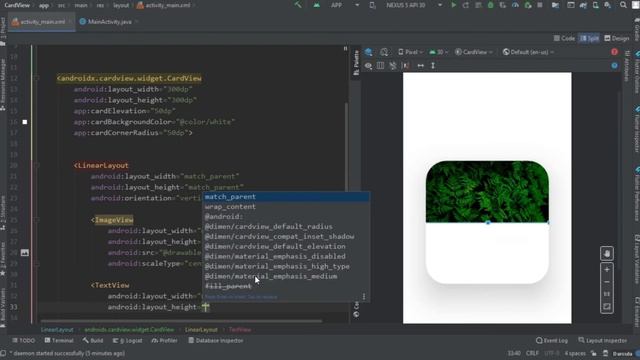Click the Apply Changes and Restart icon
This screenshot has height=360, width=640.
pos(466,5)
